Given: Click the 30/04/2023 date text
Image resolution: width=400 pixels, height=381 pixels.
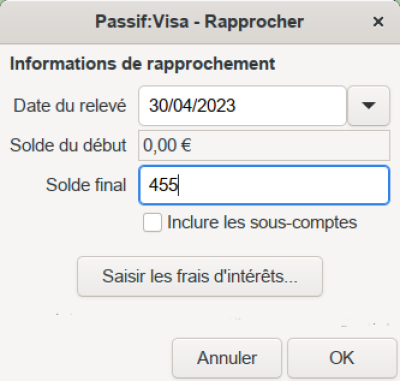Looking at the screenshot, I should click(x=192, y=106).
